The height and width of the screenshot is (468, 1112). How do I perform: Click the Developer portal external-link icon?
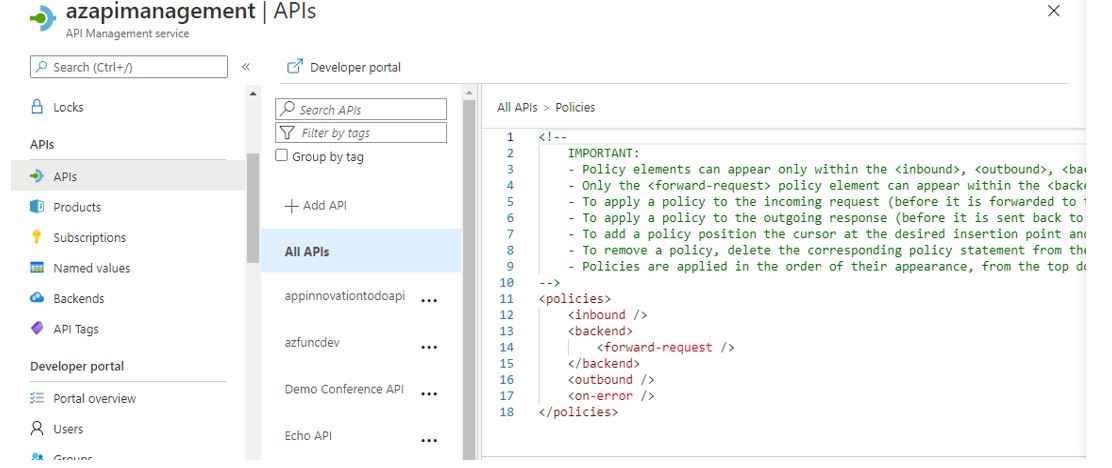[294, 67]
